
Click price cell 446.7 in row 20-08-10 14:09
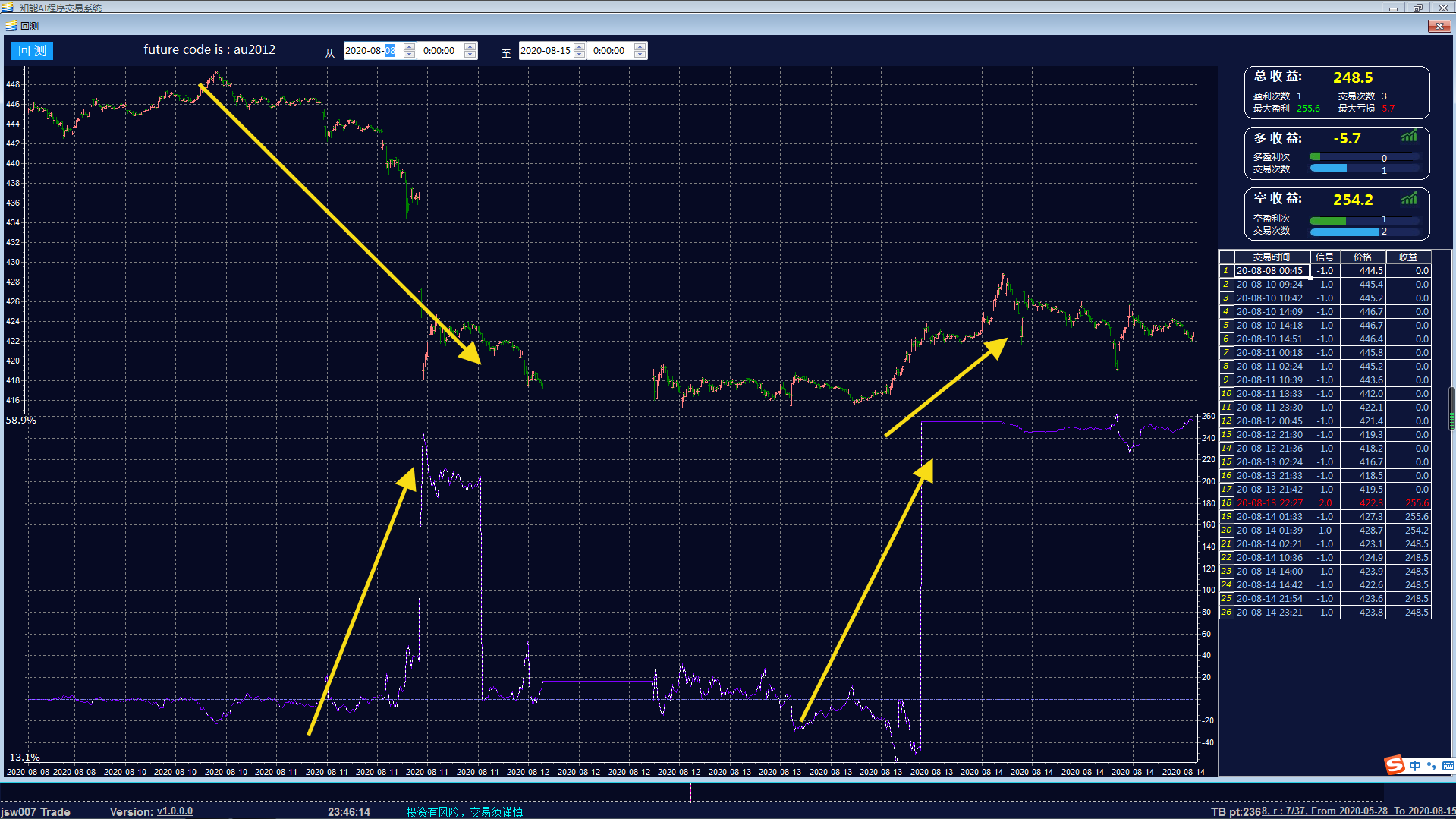click(x=1363, y=312)
